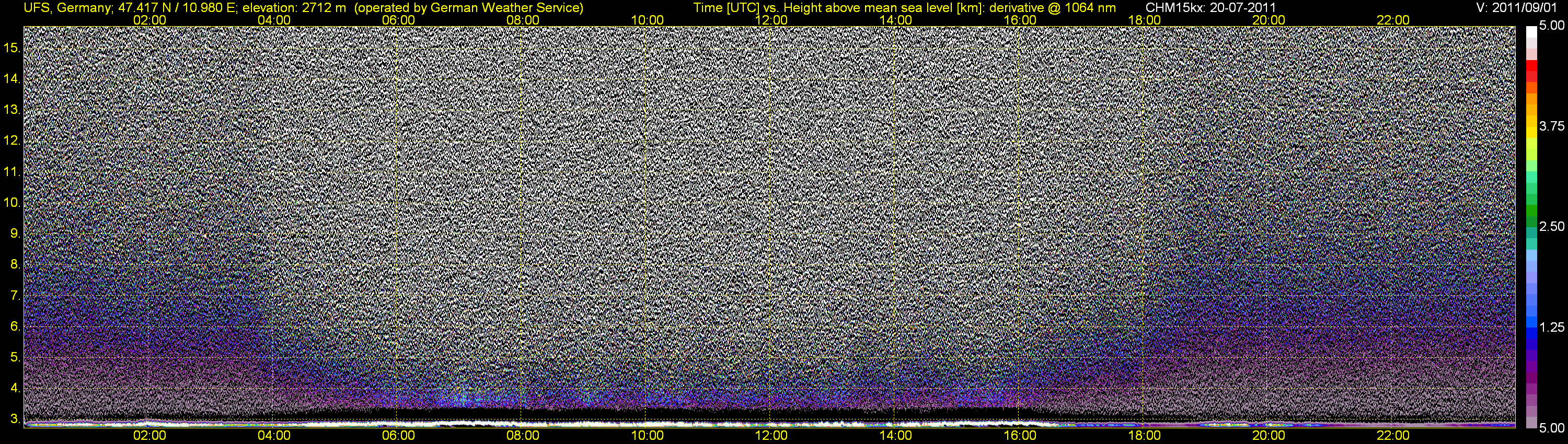Click the "18:00" label on the top time axis
This screenshot has width=1568, height=444.
[1144, 20]
